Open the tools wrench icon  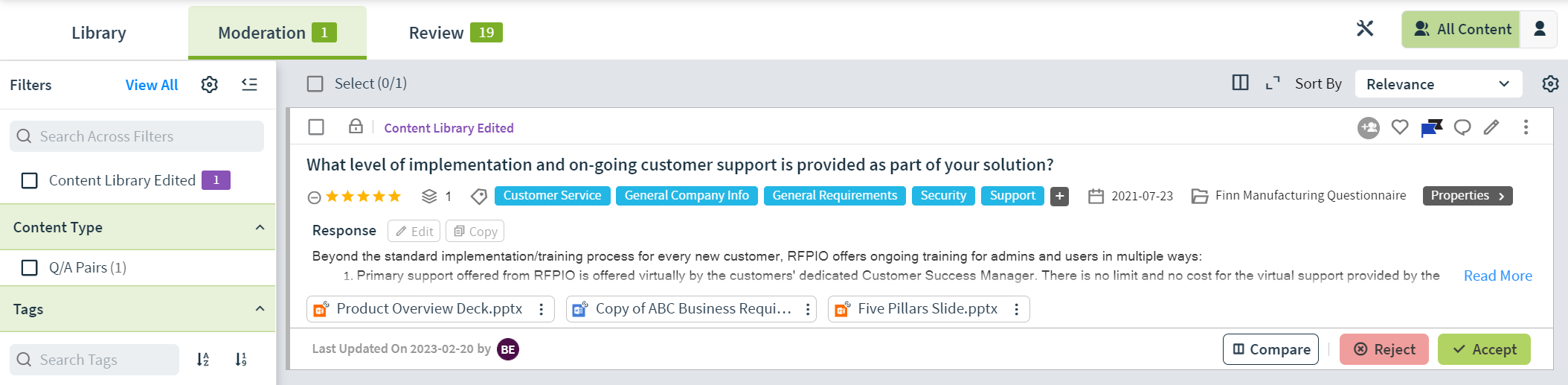(x=1365, y=29)
